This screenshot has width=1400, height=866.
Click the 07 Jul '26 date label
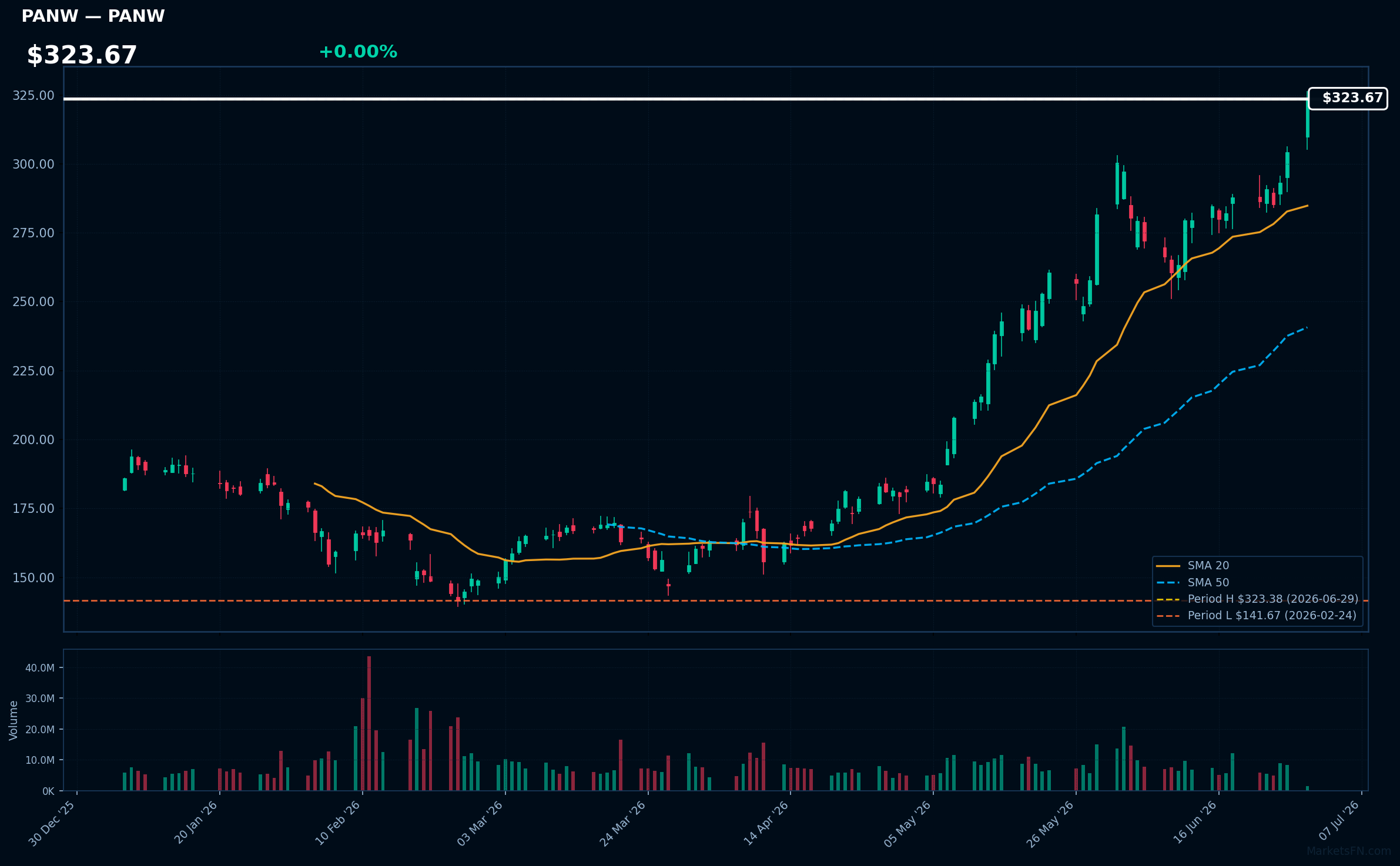pyautogui.click(x=1339, y=821)
